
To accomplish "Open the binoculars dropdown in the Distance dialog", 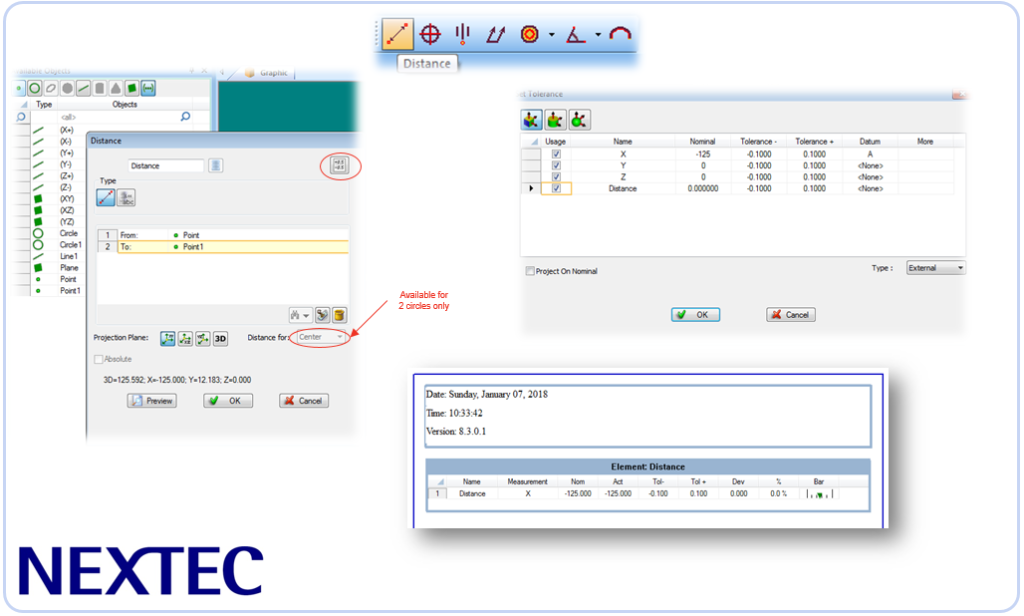I will pos(300,316).
